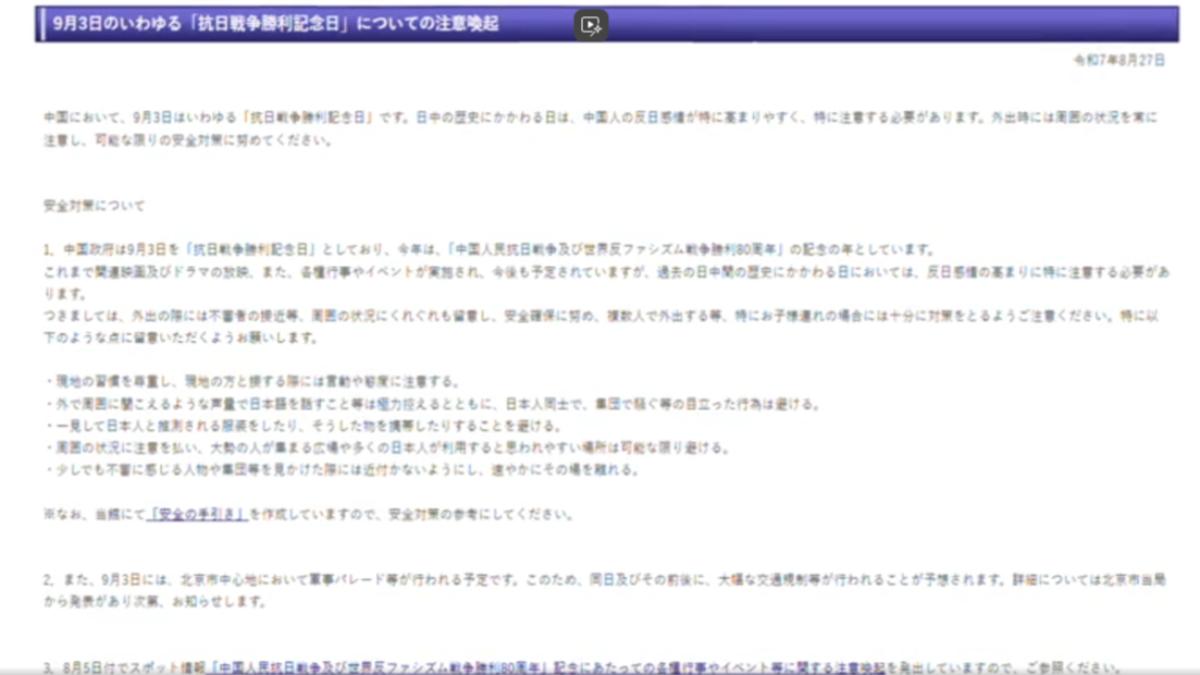Image resolution: width=1200 pixels, height=675 pixels.
Task: Select the first bullet about 現地の習慣
Action: tap(250, 381)
